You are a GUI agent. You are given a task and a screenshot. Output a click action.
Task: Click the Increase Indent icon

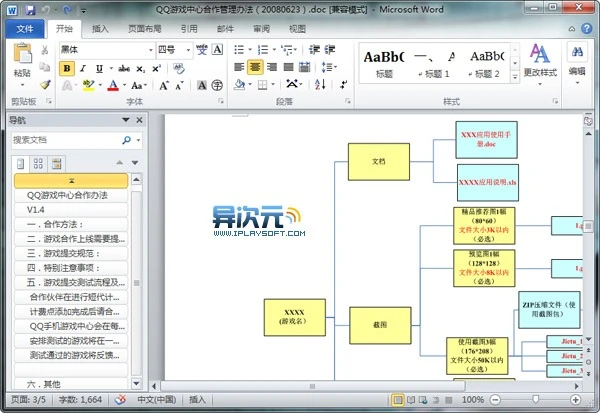click(x=330, y=50)
